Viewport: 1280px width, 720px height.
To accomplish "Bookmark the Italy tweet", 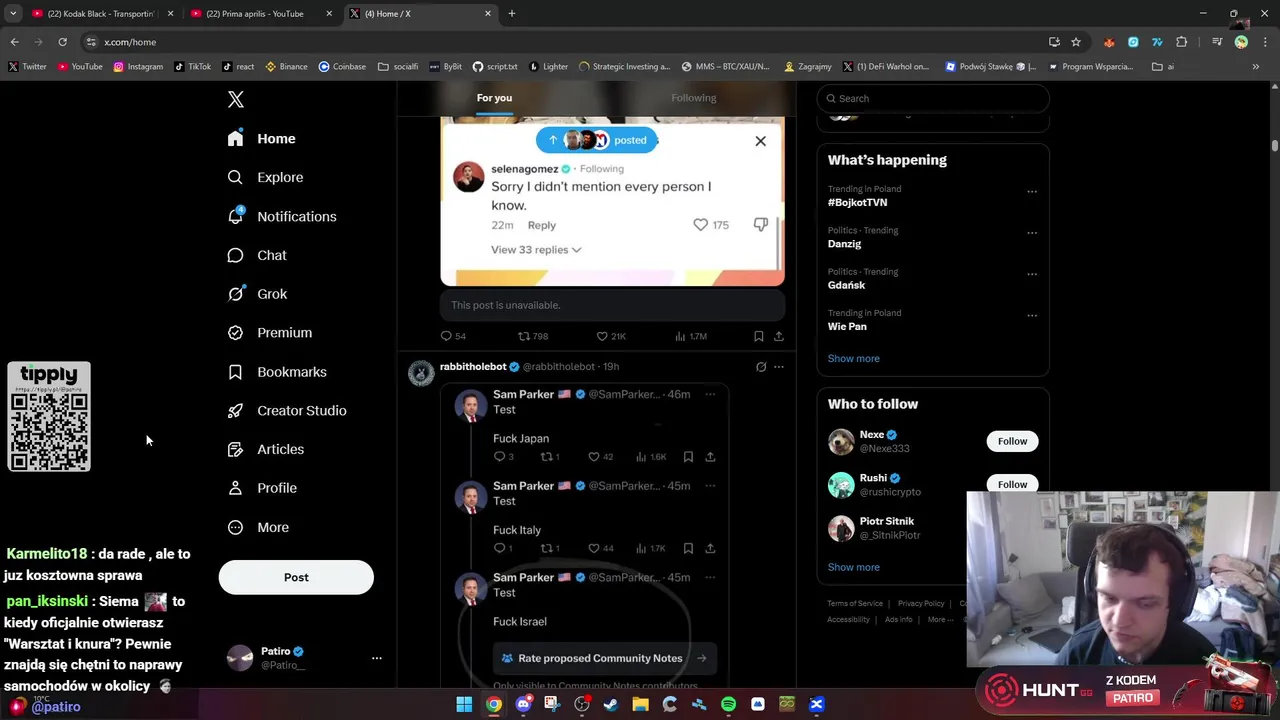I will [x=688, y=548].
